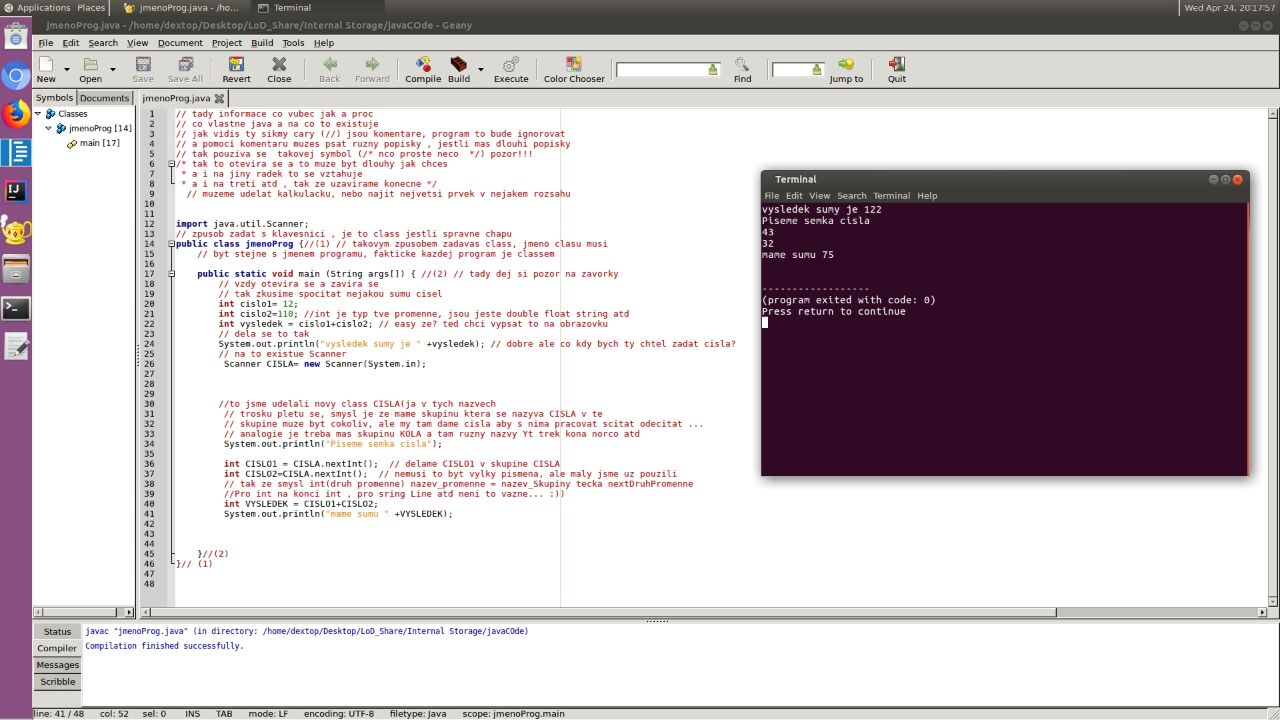Show the Scribble tab in bottom panel
The height and width of the screenshot is (720, 1280).
point(57,682)
